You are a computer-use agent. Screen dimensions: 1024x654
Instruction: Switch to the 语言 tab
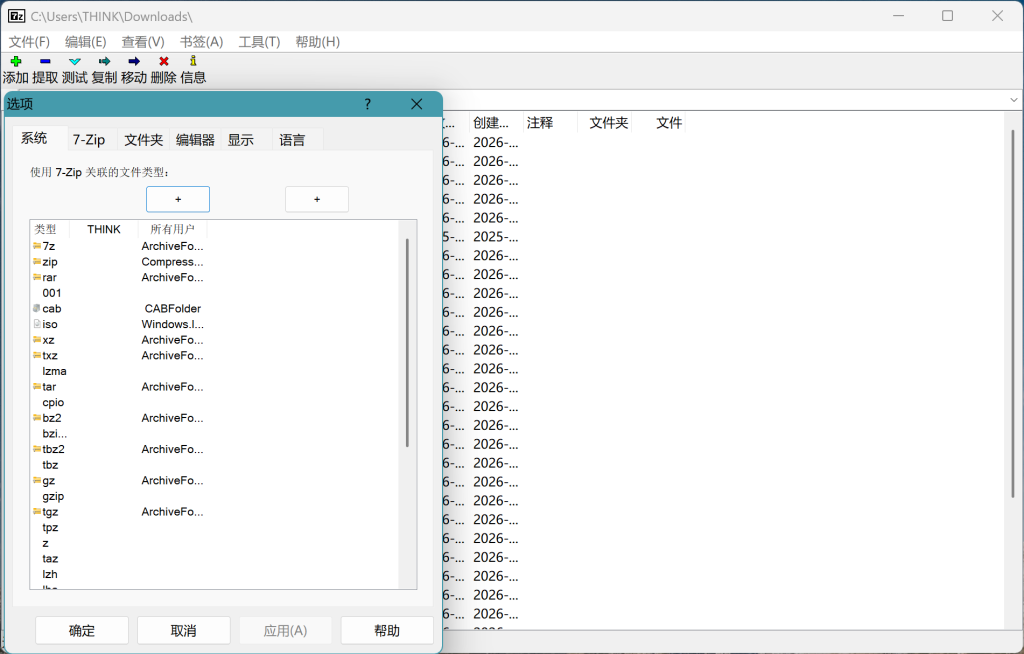point(293,140)
